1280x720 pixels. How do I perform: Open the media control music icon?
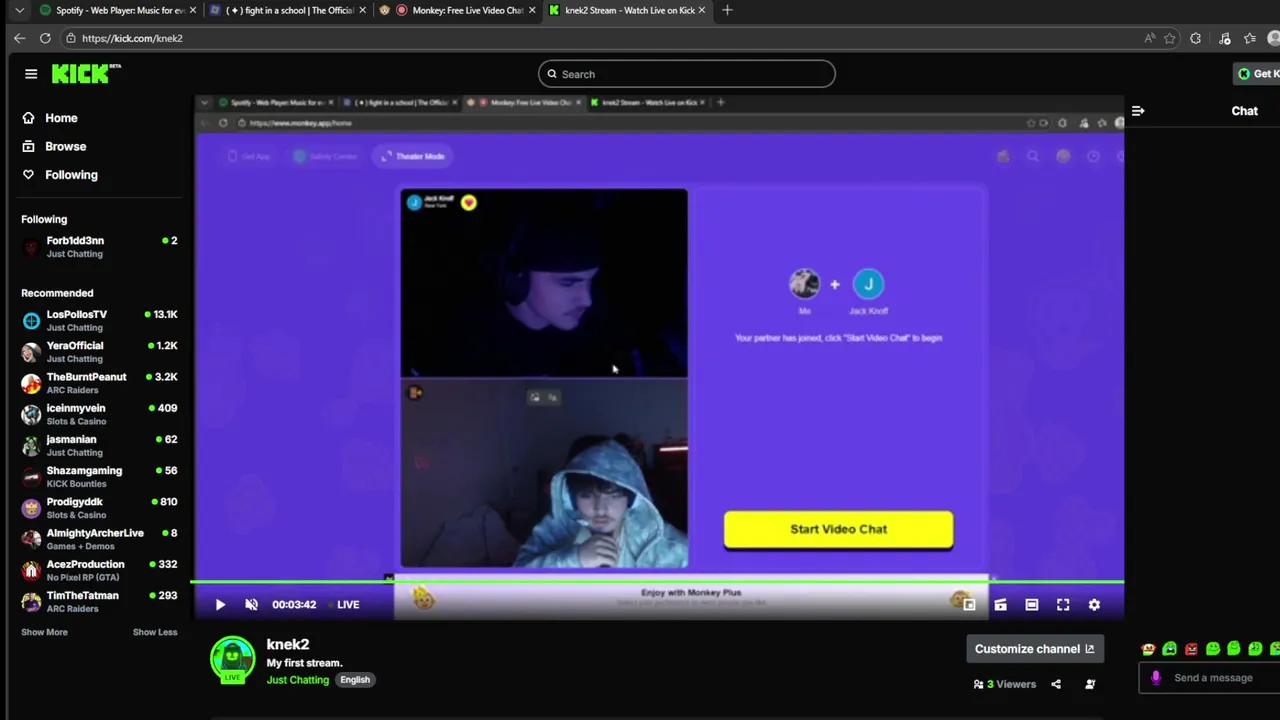(1225, 38)
